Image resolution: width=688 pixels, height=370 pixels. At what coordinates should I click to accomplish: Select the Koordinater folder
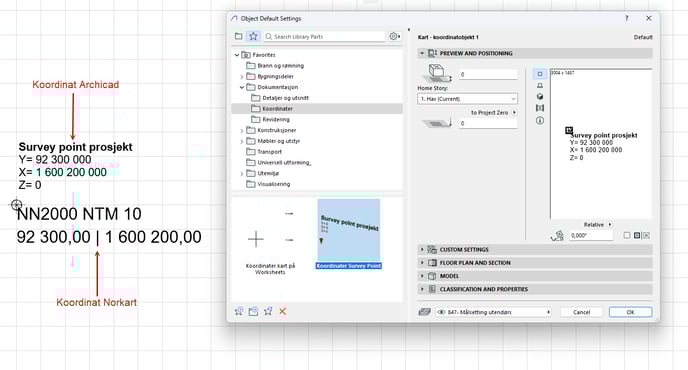pyautogui.click(x=317, y=108)
